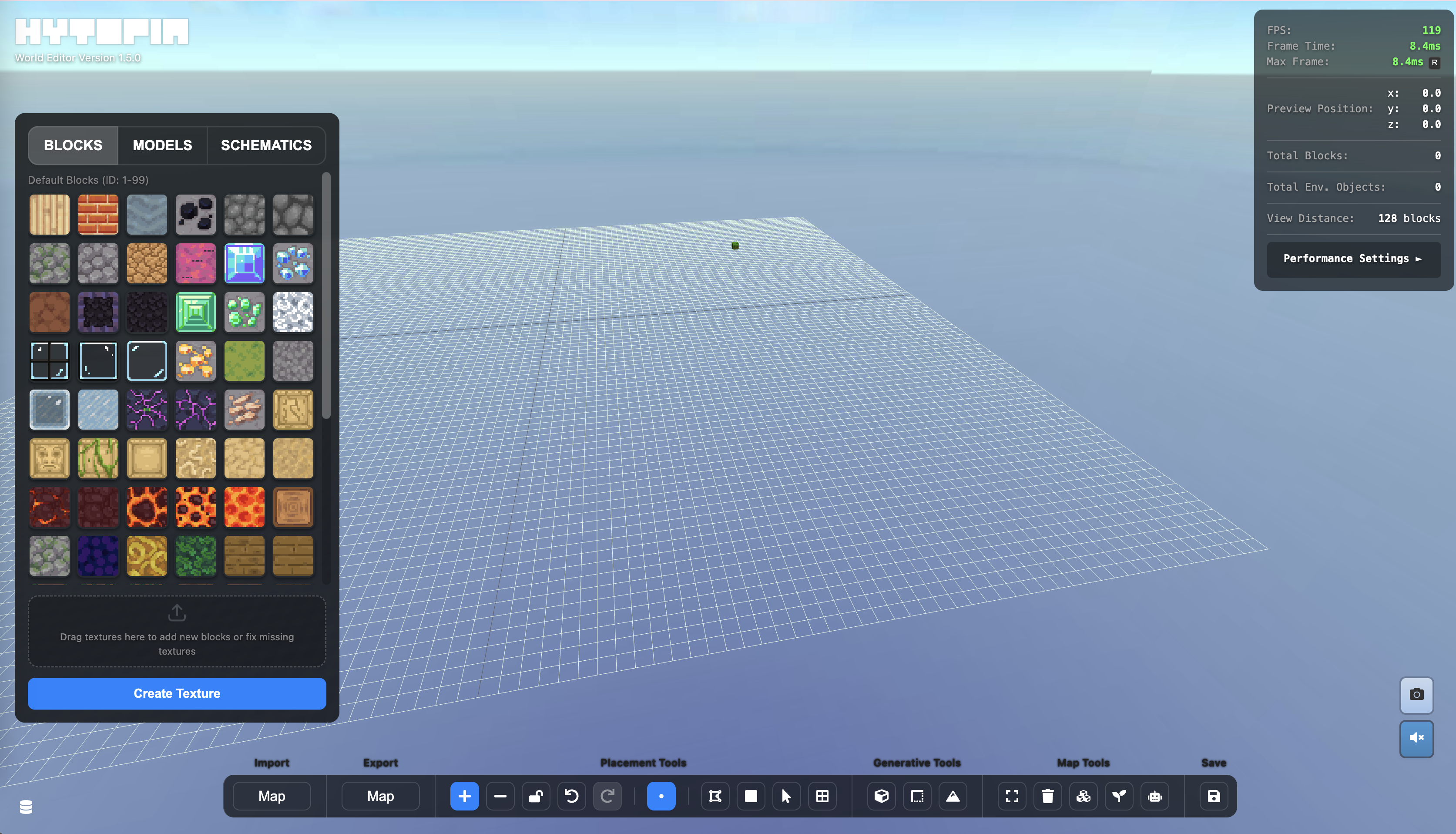The image size is (1456, 834).
Task: Enable single block placement mode
Action: coord(661,796)
